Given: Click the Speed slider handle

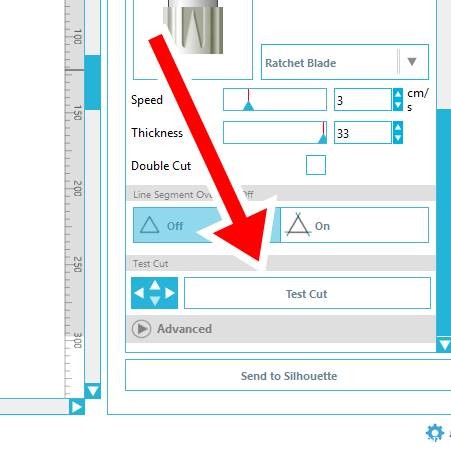Looking at the screenshot, I should click(248, 106).
